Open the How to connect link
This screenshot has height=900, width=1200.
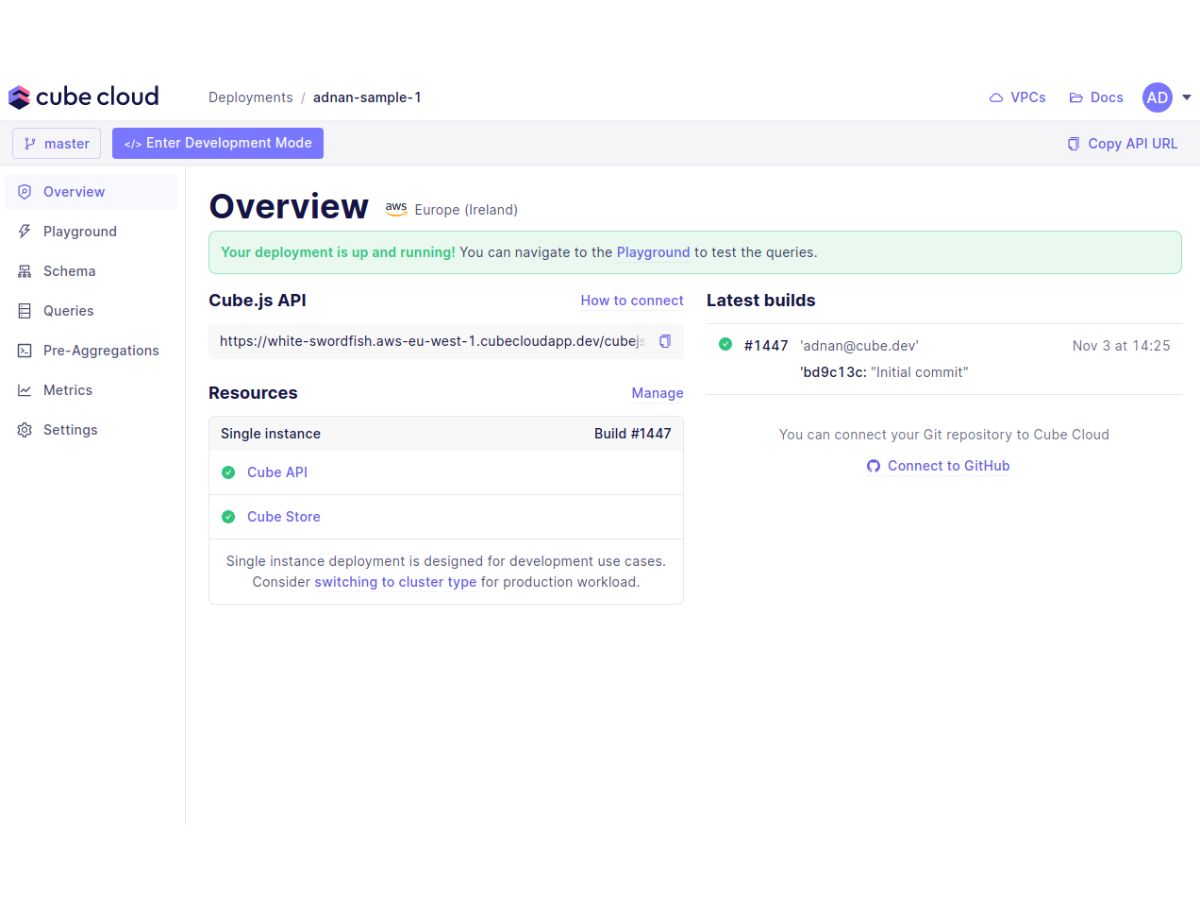pyautogui.click(x=632, y=300)
